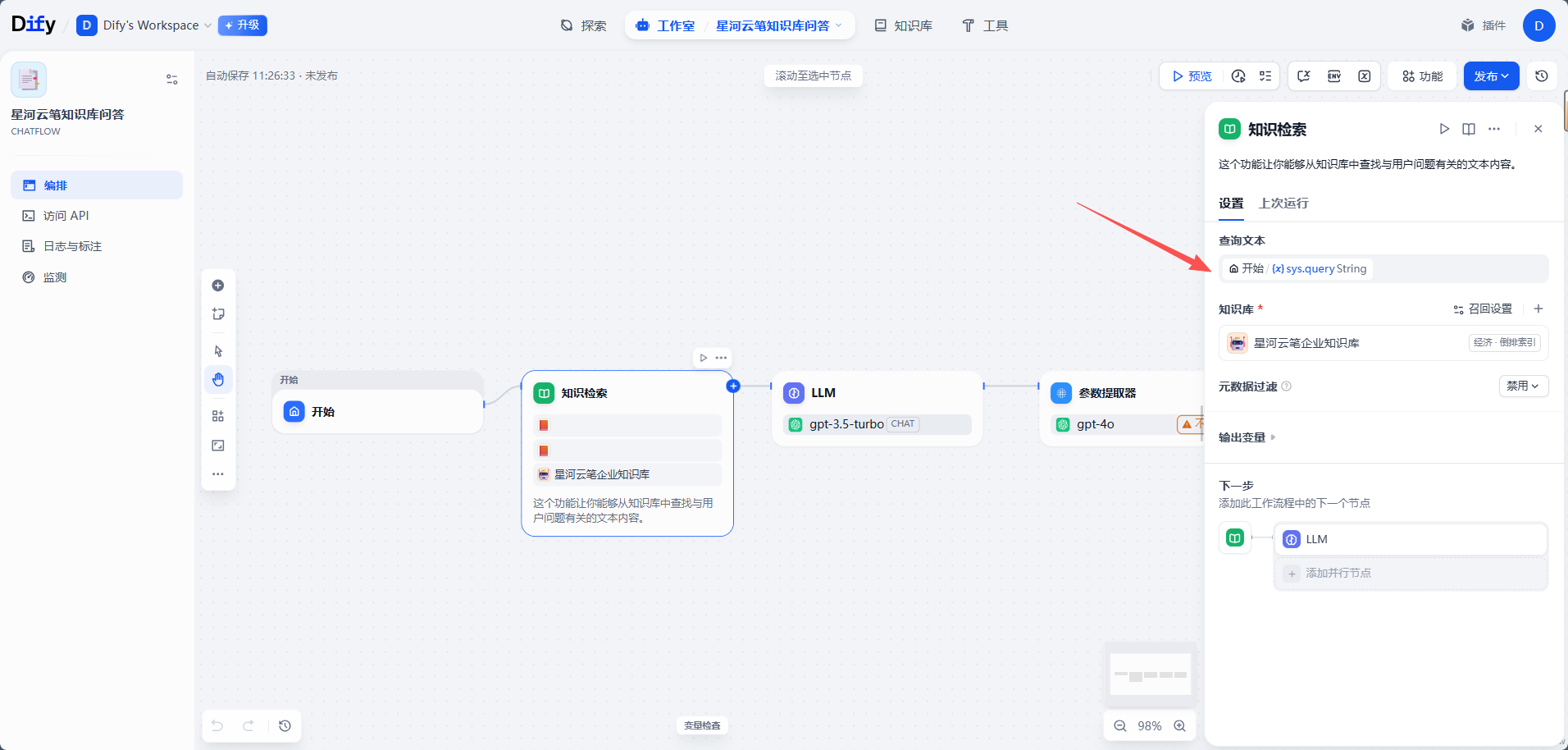Switch to the 上次运行 tab
1568x750 pixels.
1283,203
